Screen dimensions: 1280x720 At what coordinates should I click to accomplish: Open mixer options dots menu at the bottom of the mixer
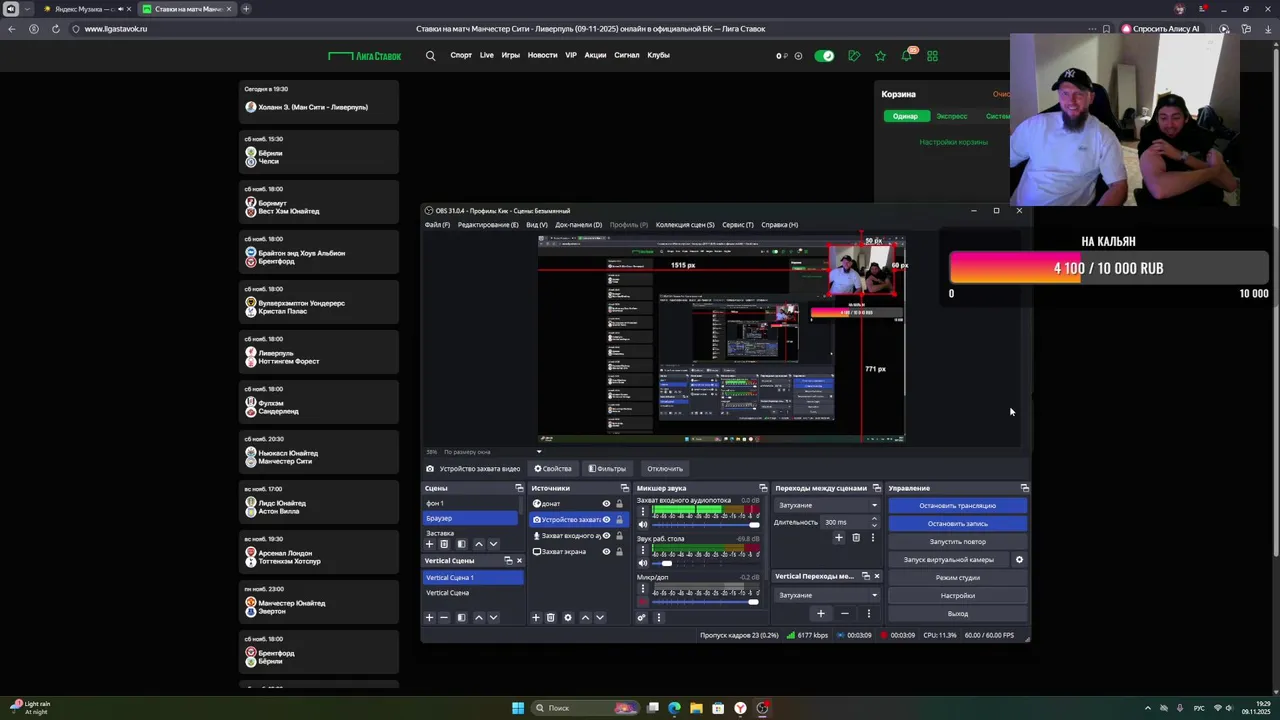pyautogui.click(x=658, y=617)
